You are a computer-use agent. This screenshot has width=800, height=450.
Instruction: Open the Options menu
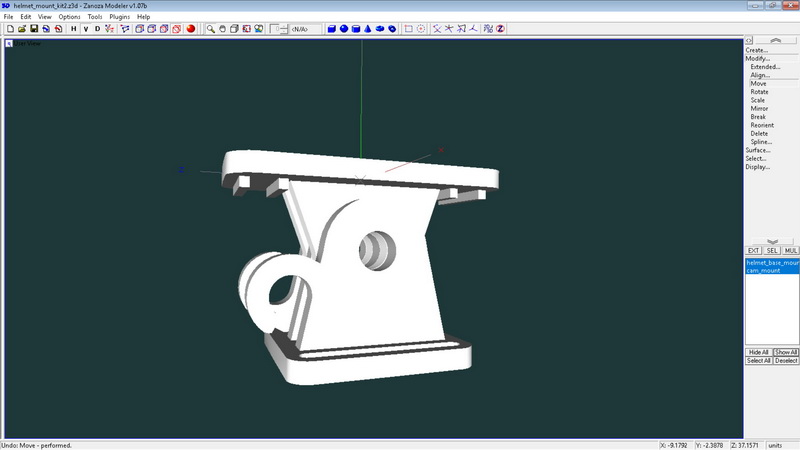[x=69, y=17]
